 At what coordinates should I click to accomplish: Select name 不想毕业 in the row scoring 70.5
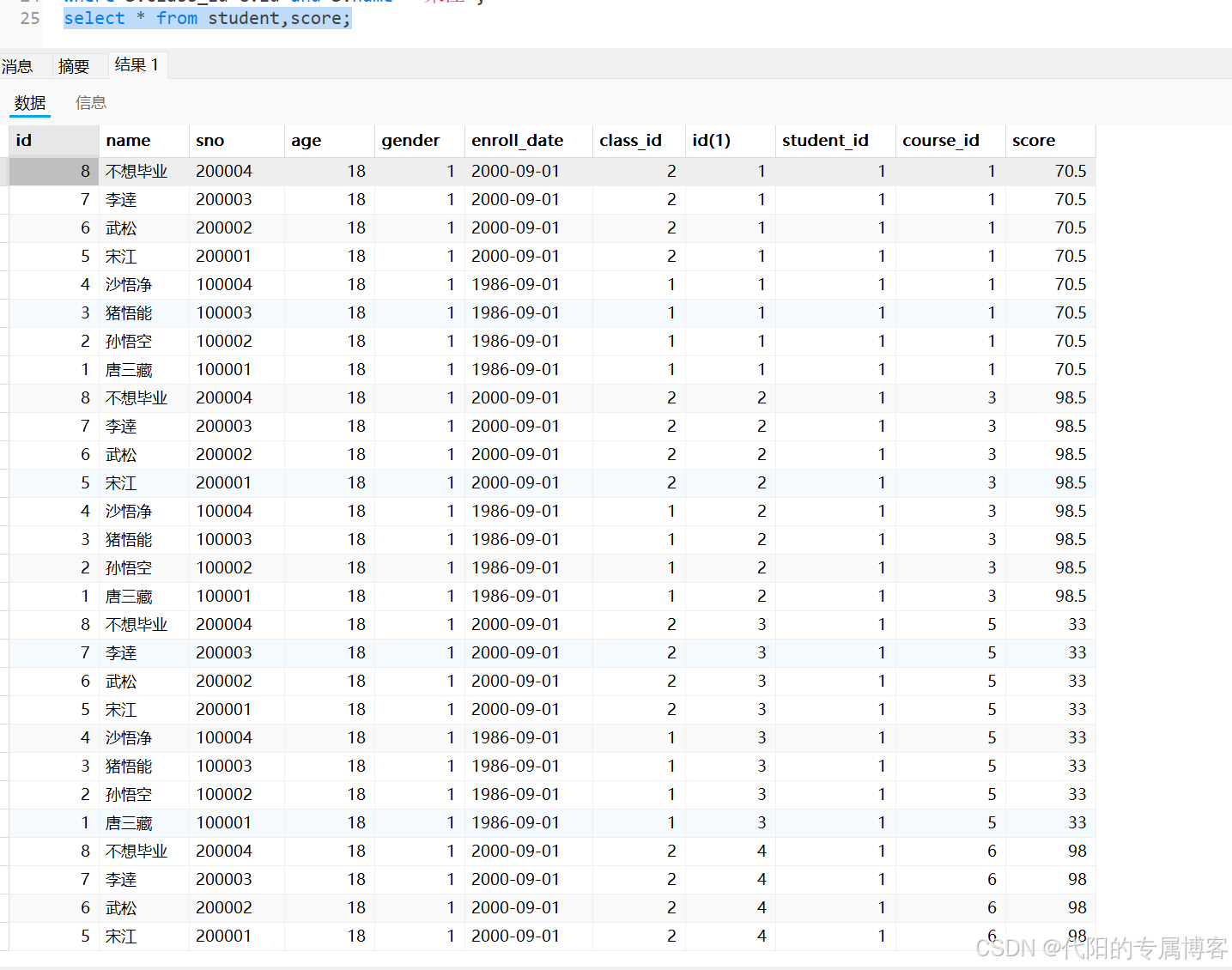[x=137, y=172]
